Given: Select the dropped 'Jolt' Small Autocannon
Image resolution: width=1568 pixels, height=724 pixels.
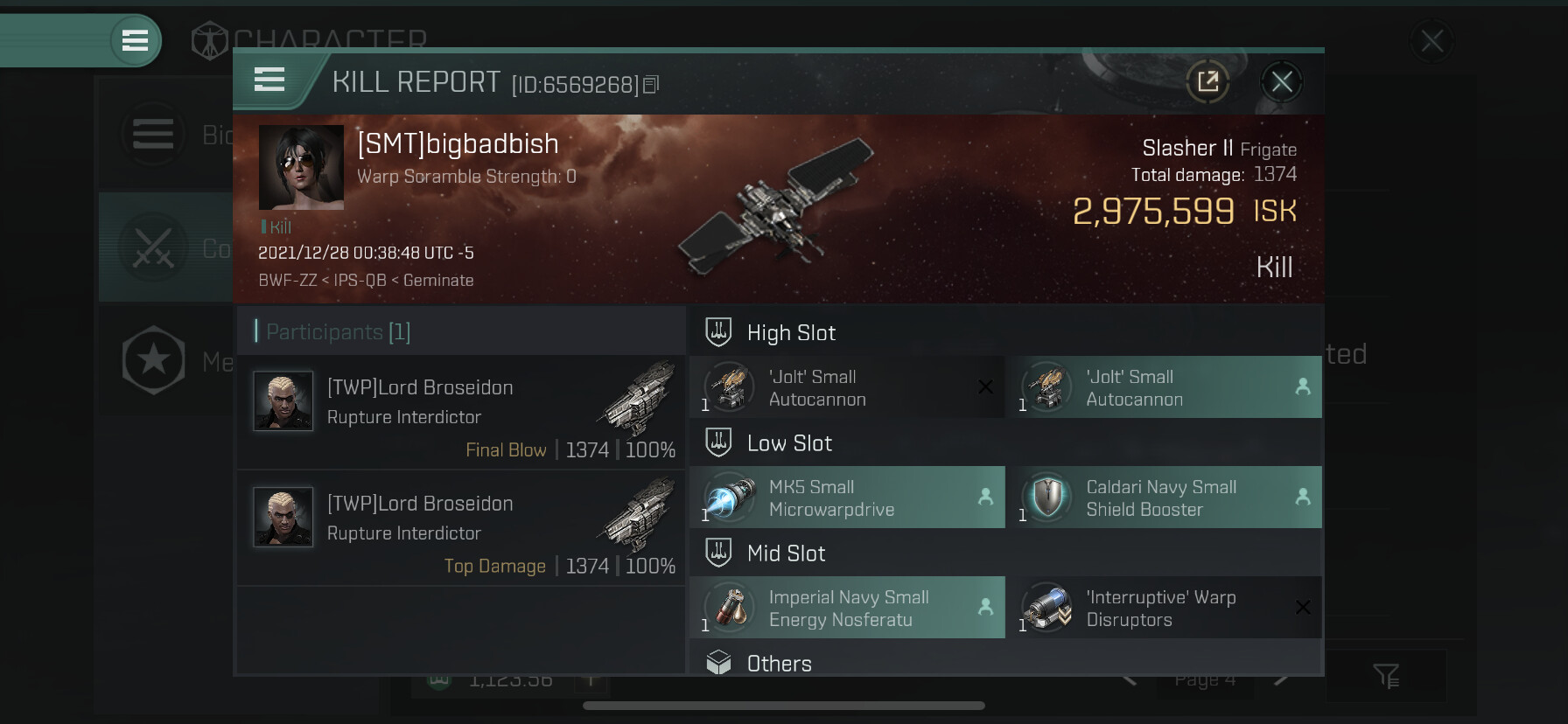Looking at the screenshot, I should tap(1165, 387).
